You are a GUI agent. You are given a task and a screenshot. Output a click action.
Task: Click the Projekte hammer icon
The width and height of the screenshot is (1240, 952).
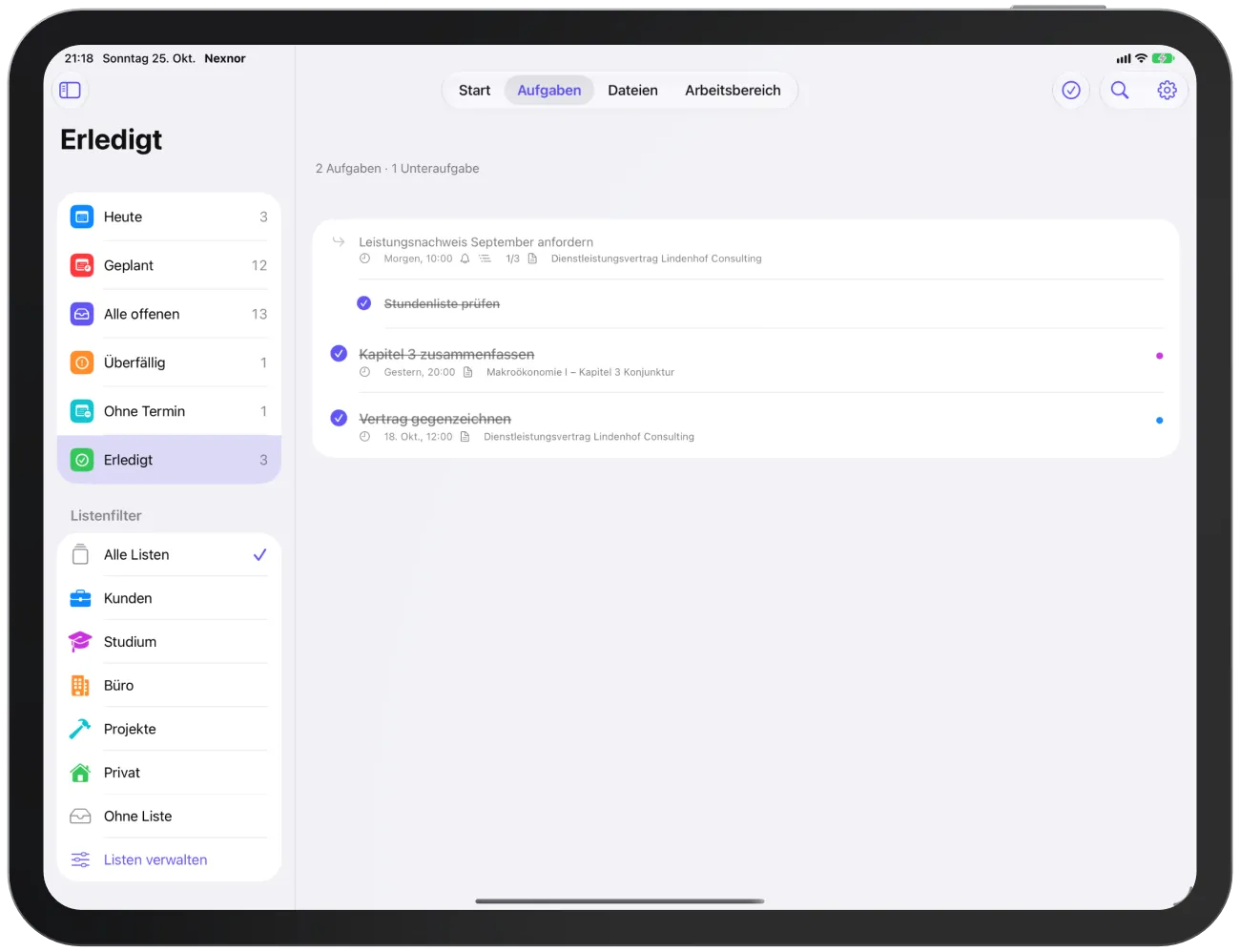click(x=81, y=730)
